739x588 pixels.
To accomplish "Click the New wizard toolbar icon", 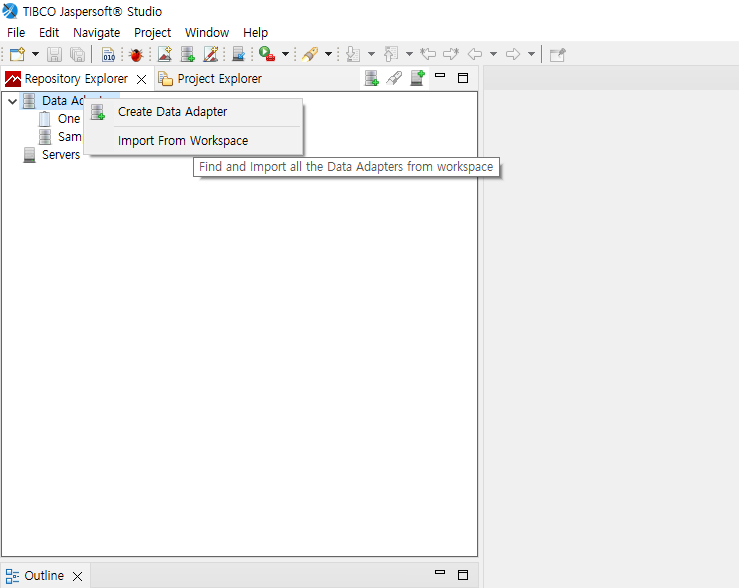I will pyautogui.click(x=17, y=54).
